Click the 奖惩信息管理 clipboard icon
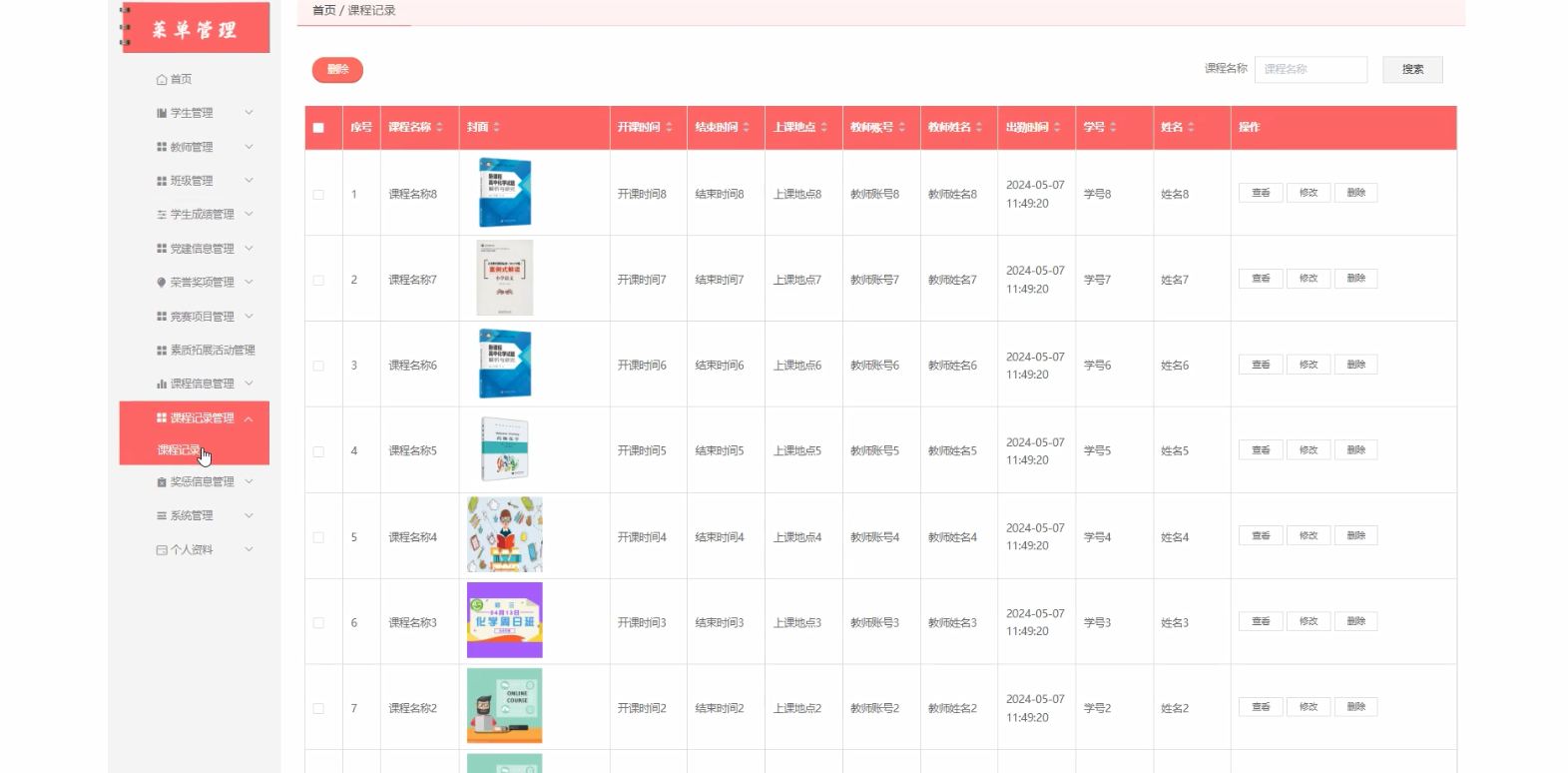This screenshot has width=1568, height=773. [x=162, y=482]
